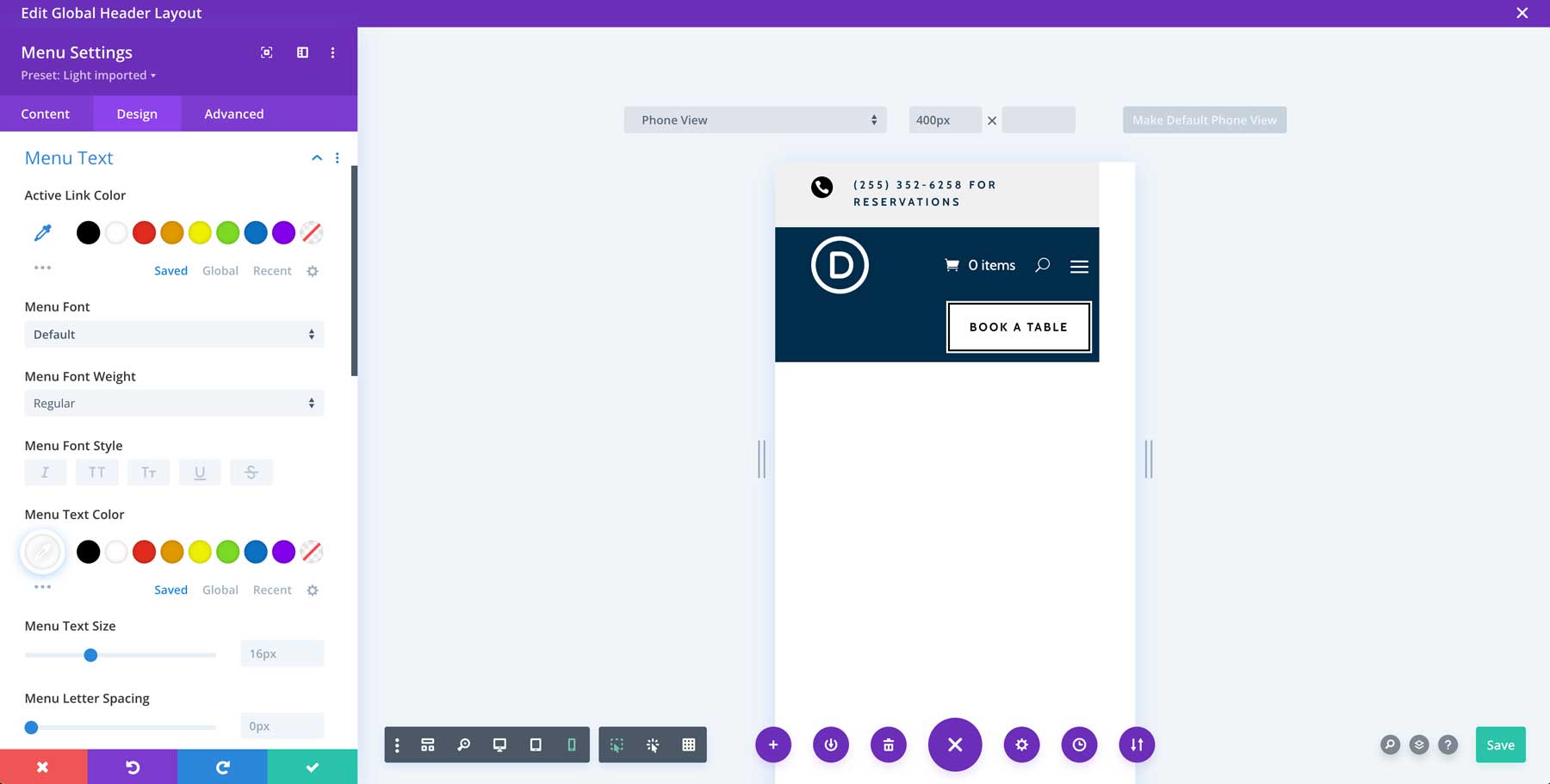Switch to desktop view in responsive toolbar
This screenshot has width=1550, height=784.
point(499,744)
